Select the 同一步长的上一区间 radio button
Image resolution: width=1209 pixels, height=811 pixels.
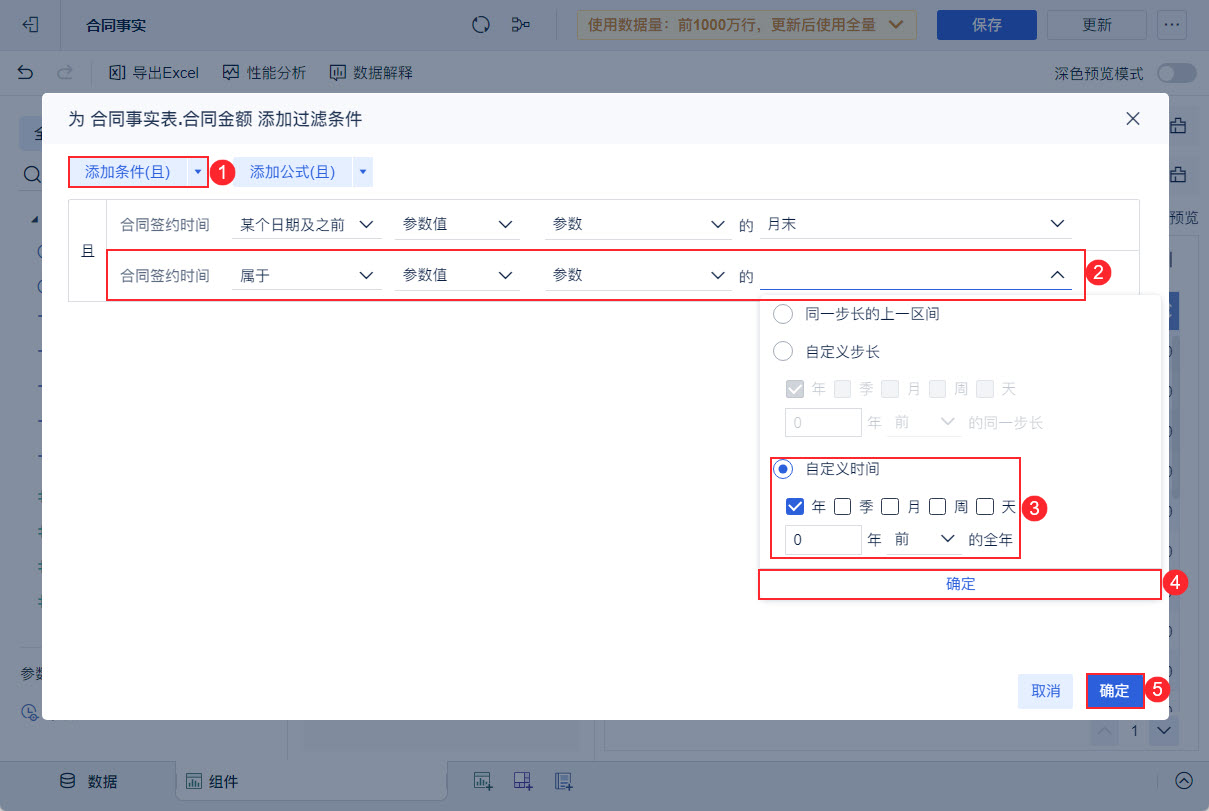pyautogui.click(x=784, y=314)
